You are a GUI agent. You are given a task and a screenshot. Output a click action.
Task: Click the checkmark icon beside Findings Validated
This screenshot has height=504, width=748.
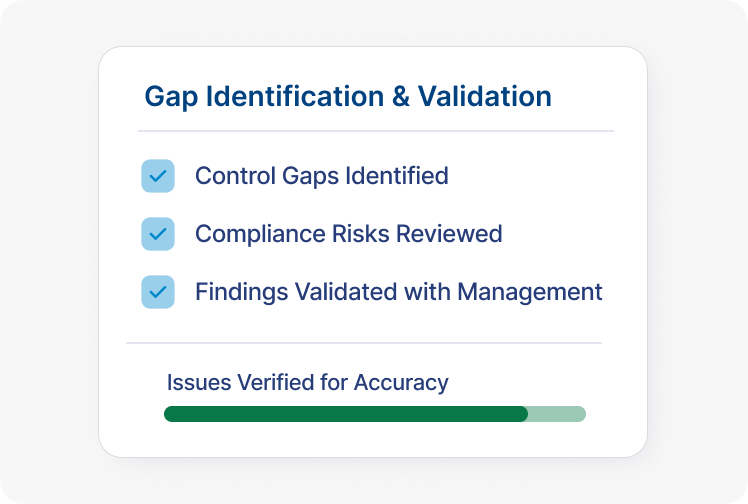pyautogui.click(x=158, y=292)
